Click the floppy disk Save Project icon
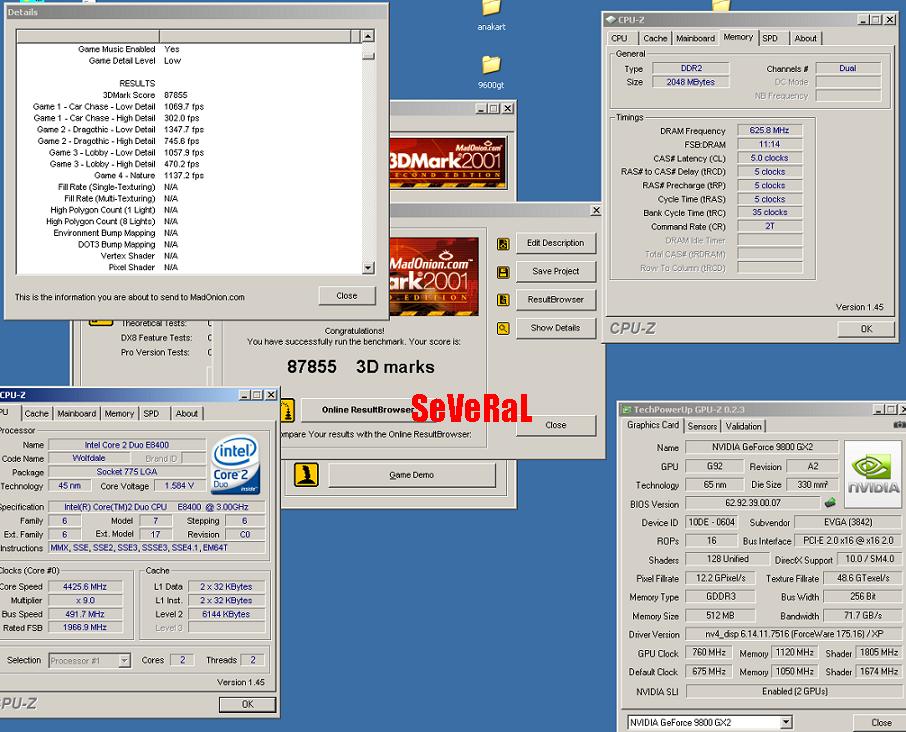 click(x=503, y=272)
